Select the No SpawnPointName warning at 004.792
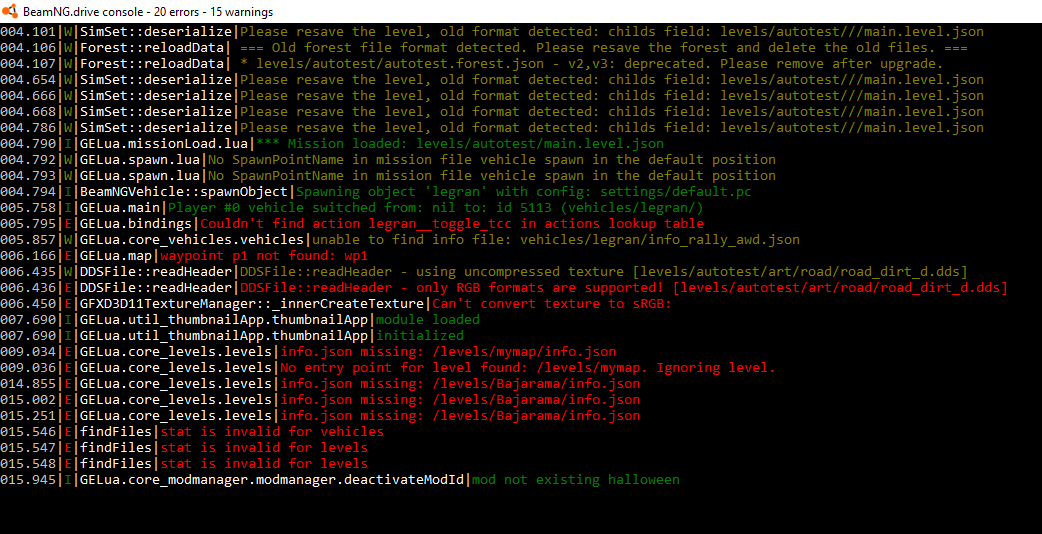The image size is (1042, 534). click(388, 159)
